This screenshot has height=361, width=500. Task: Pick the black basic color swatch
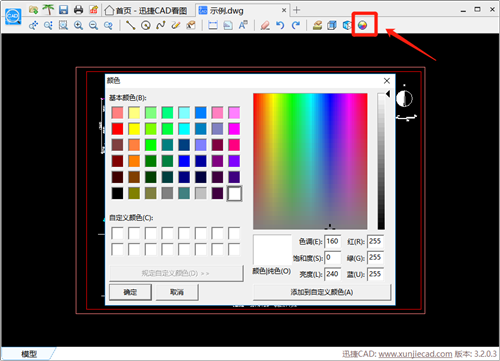(x=117, y=193)
